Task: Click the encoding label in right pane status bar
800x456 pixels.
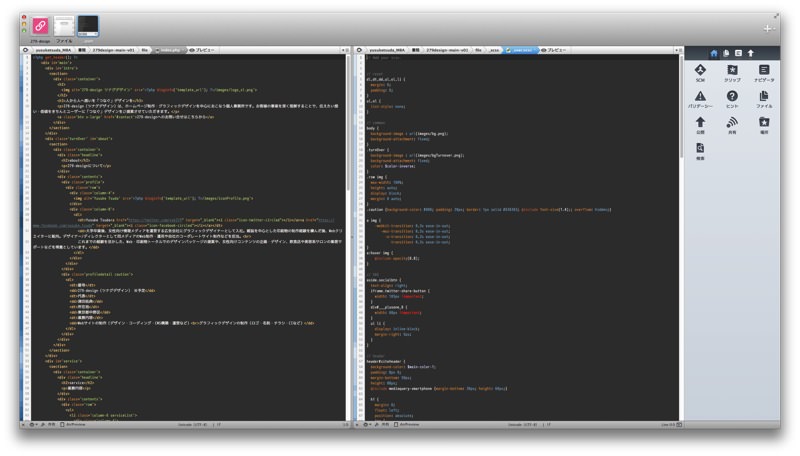Action: point(523,424)
